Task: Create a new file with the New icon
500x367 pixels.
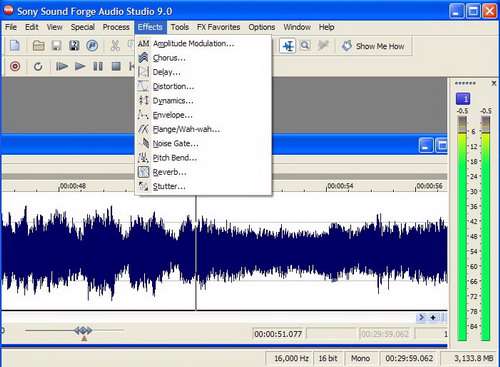Action: pos(15,46)
